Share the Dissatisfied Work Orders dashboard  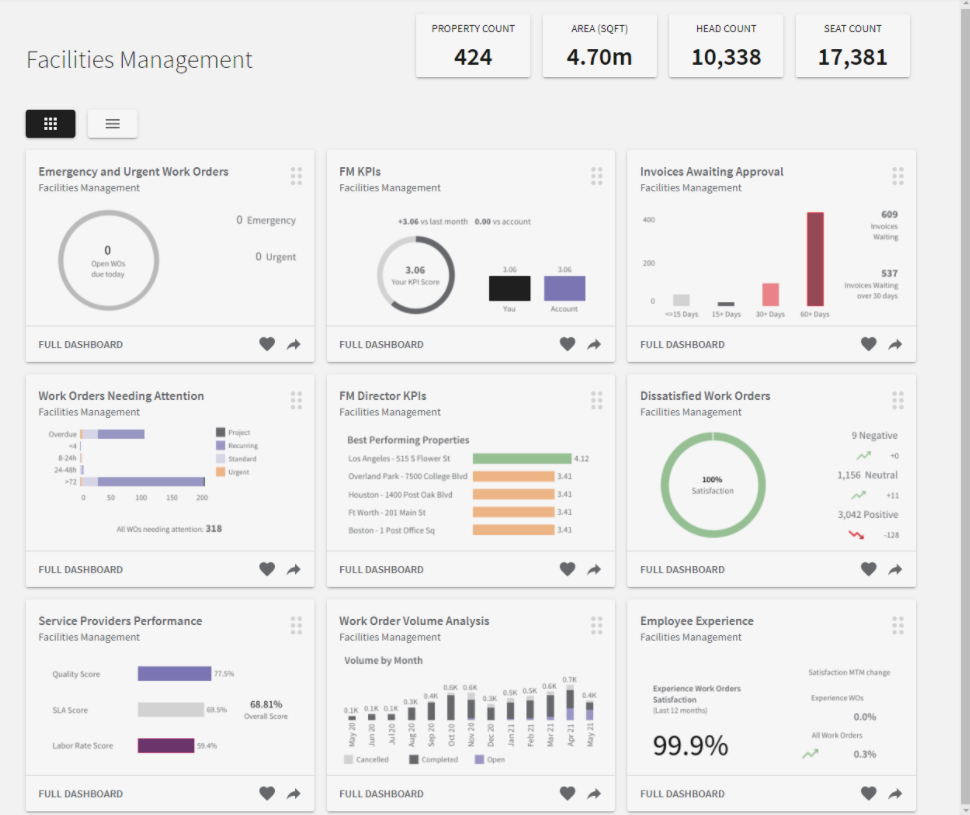tap(894, 569)
